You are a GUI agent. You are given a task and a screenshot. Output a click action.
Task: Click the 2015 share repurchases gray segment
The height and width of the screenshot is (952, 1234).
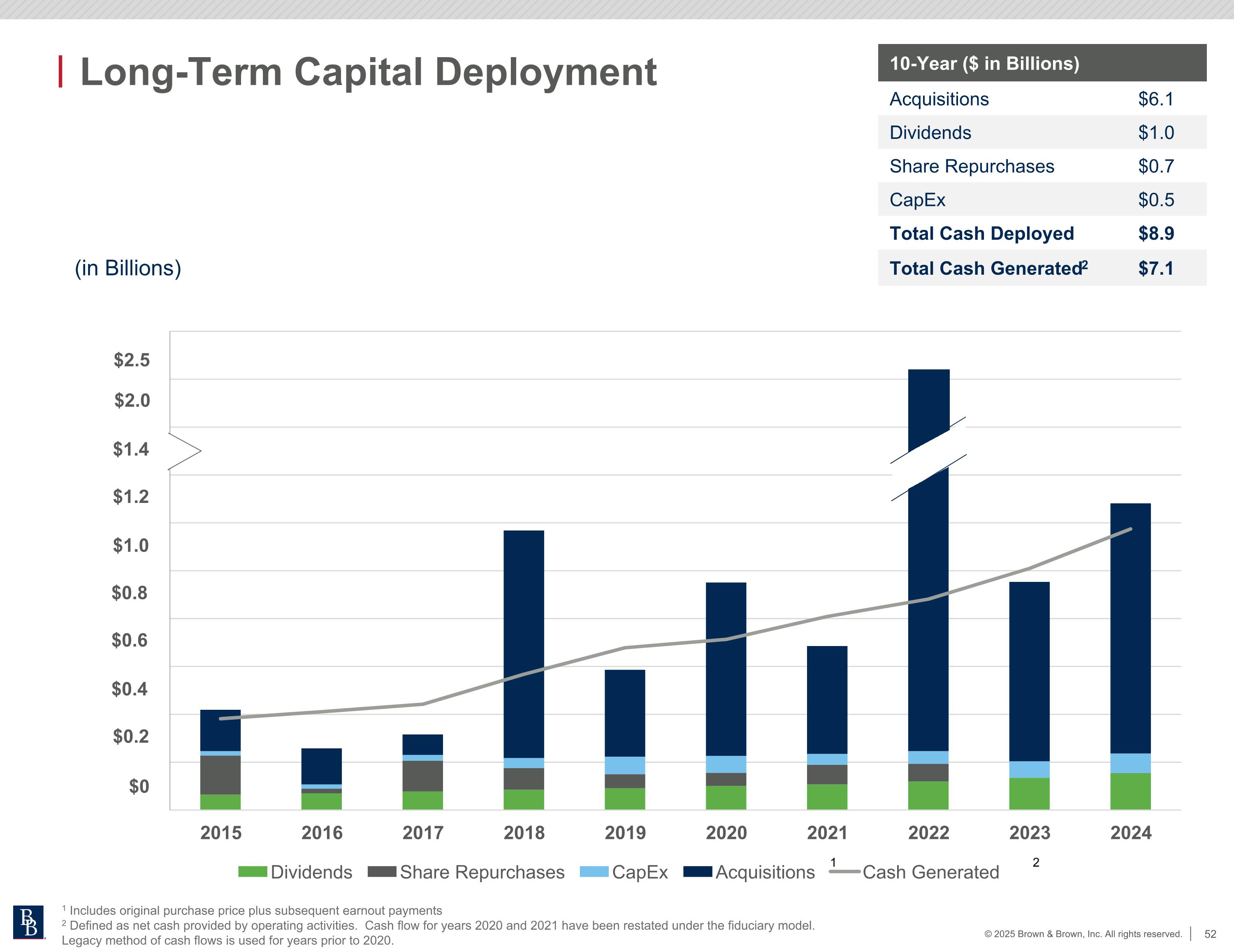tap(220, 775)
